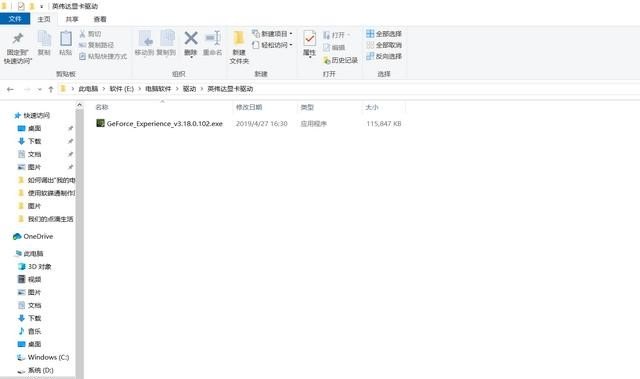Open the pinned 桌面 under Quick access
This screenshot has width=640, height=379.
click(x=30, y=128)
